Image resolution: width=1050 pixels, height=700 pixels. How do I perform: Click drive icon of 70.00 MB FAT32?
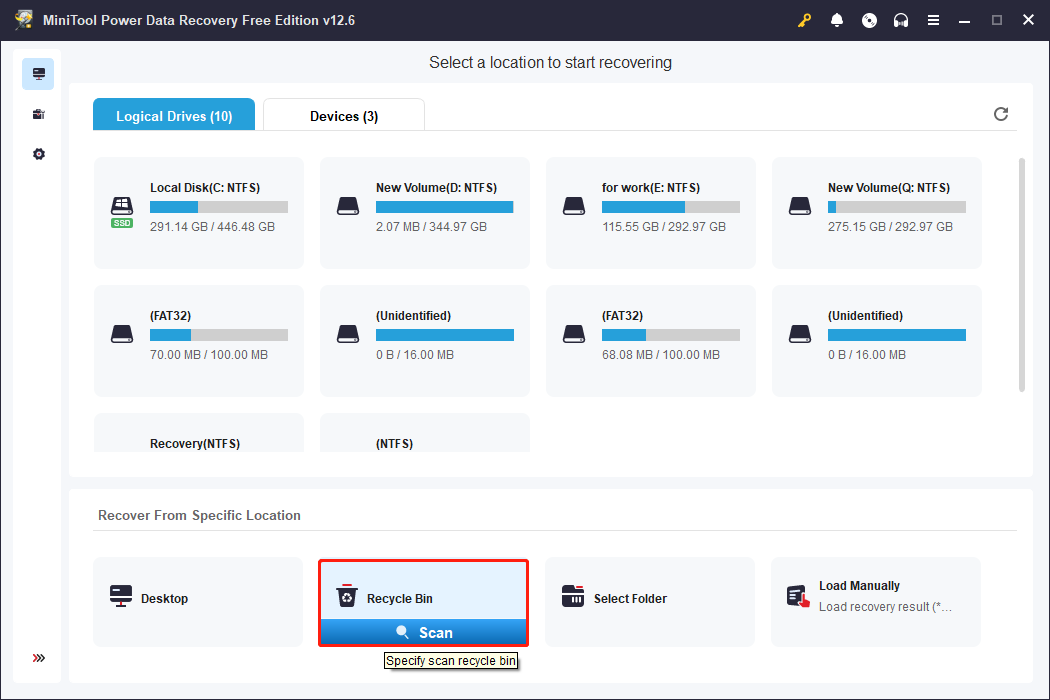coord(122,334)
